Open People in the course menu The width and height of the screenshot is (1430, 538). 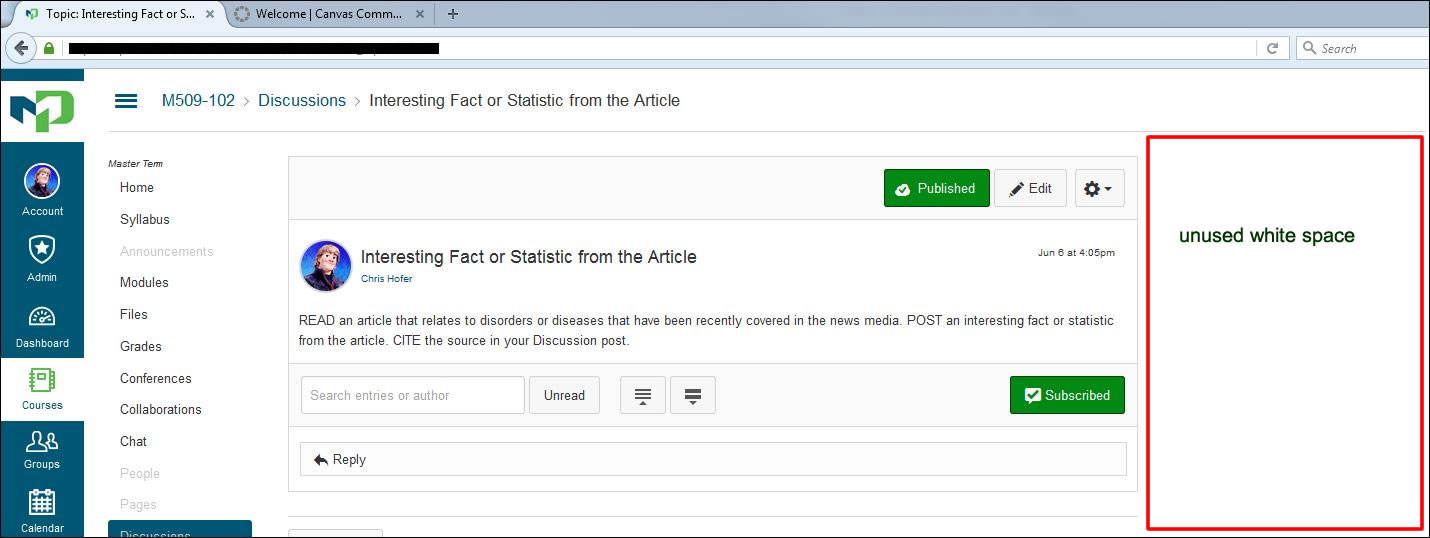click(x=140, y=473)
